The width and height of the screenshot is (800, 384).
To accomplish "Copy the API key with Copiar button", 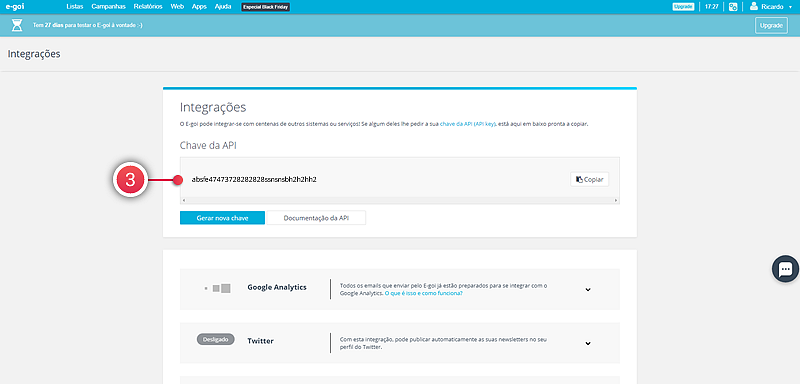I will [589, 180].
